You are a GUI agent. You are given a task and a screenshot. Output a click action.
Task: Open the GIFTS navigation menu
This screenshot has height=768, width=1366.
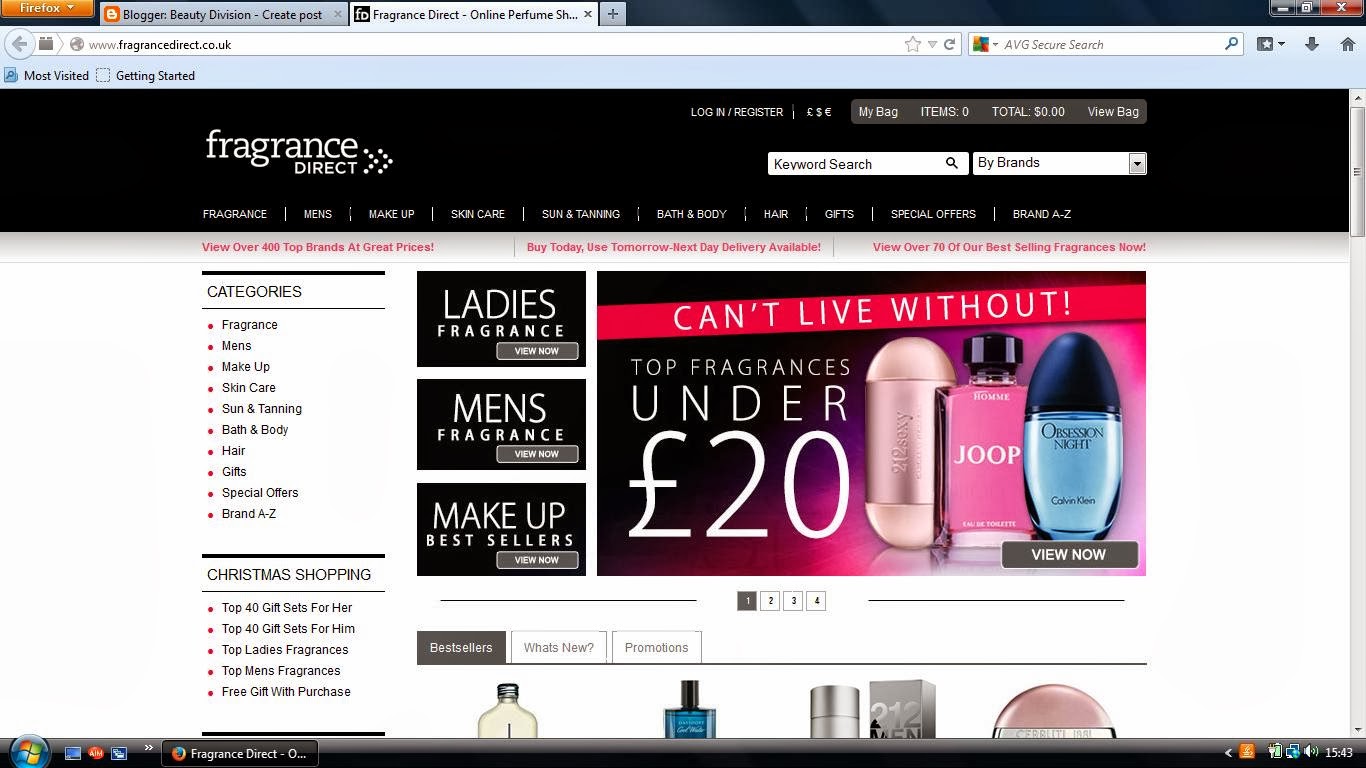click(x=839, y=214)
